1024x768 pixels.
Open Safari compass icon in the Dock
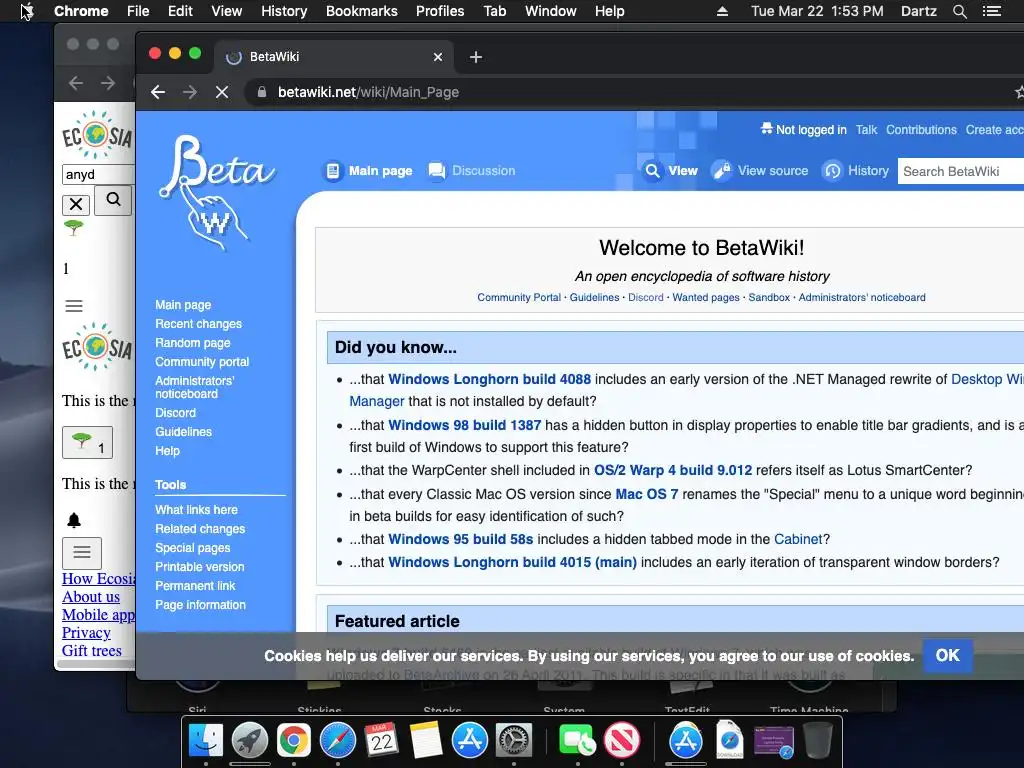tap(338, 741)
